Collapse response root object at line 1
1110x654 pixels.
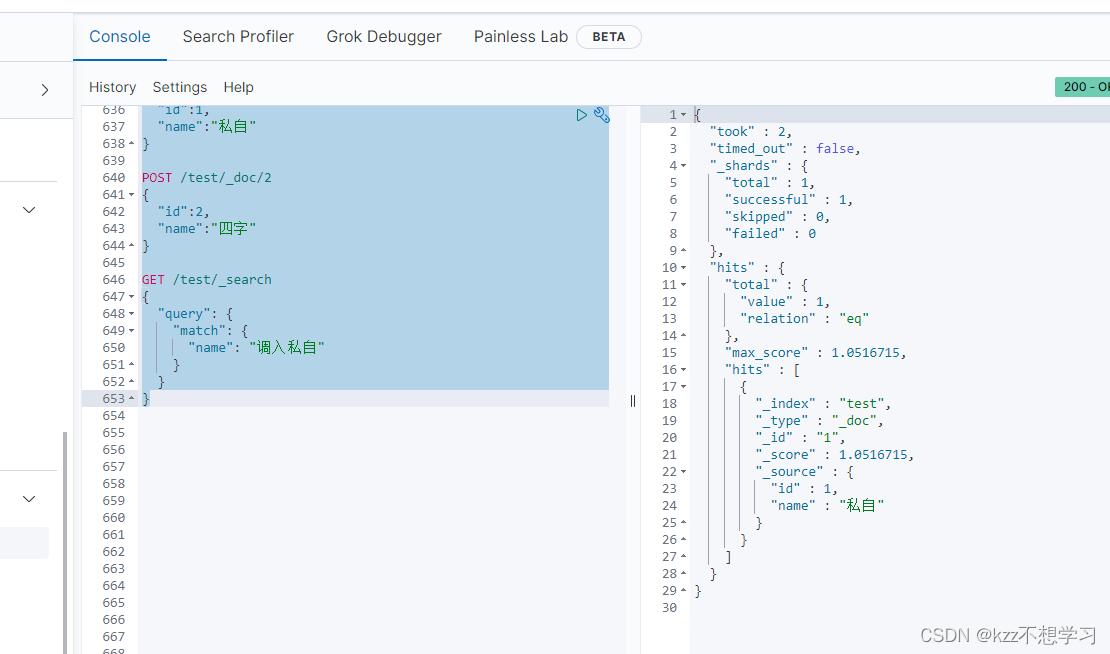(x=683, y=115)
